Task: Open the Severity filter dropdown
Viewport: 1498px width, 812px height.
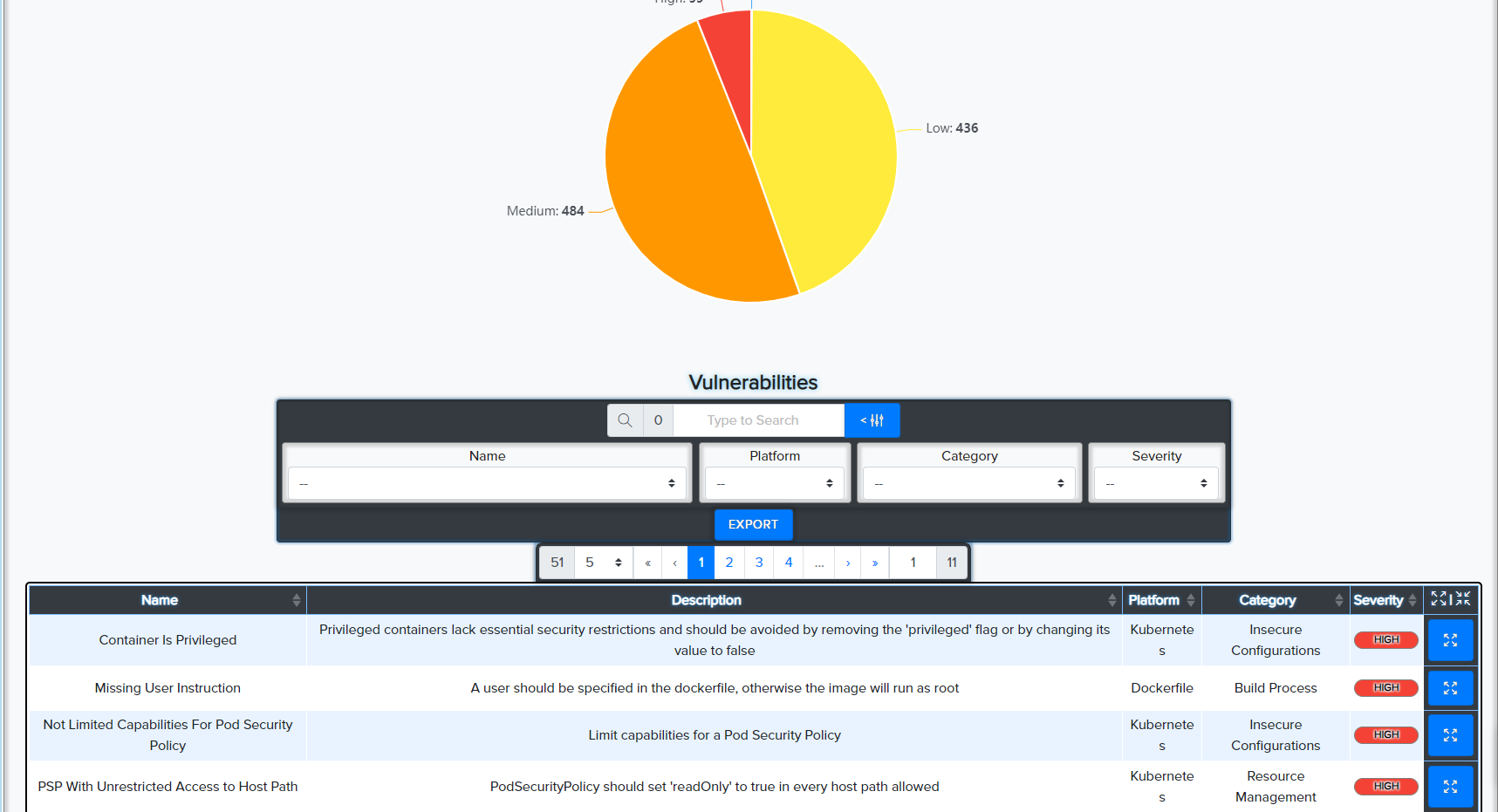Action: click(x=1156, y=483)
